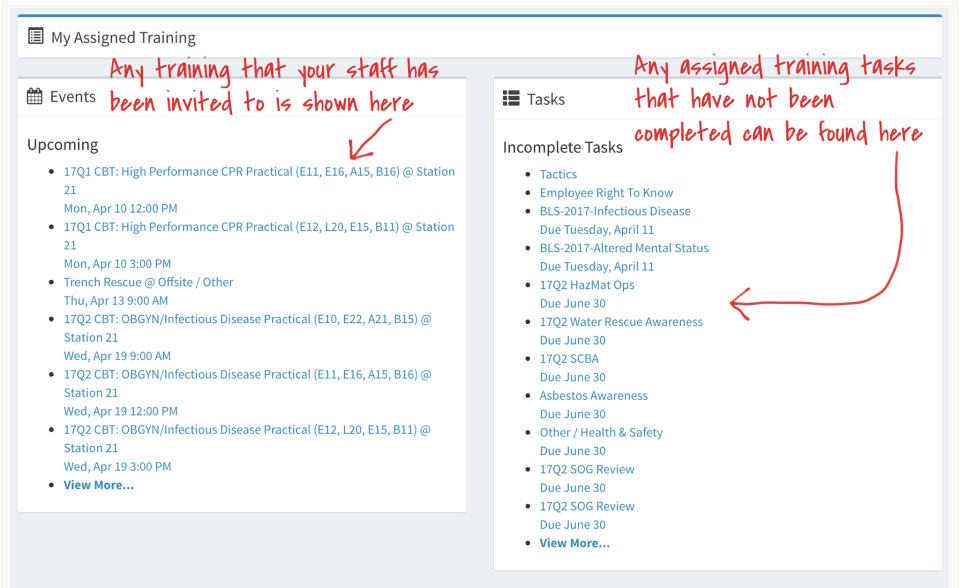Open the BLS-2017-Infectious Disease task
The image size is (960, 588).
(x=615, y=211)
